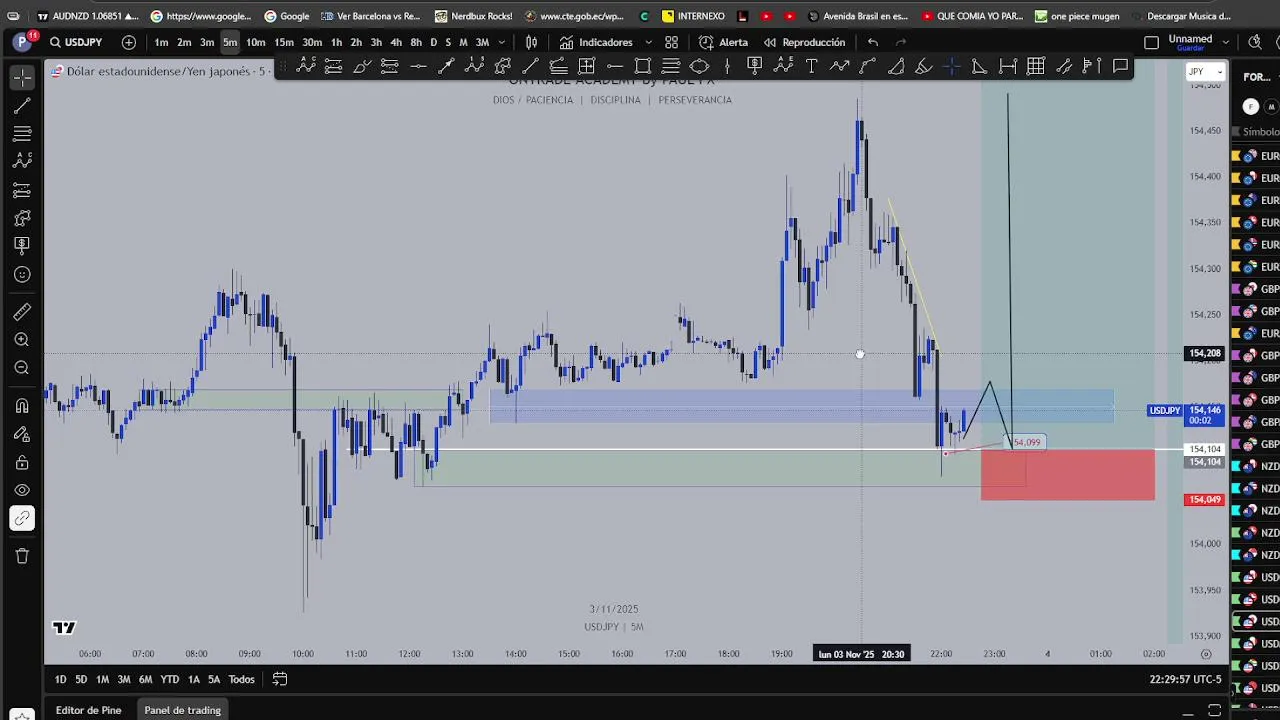Screen dimensions: 1280x720
Task: Open the ruler measure tool
Action: [22, 312]
